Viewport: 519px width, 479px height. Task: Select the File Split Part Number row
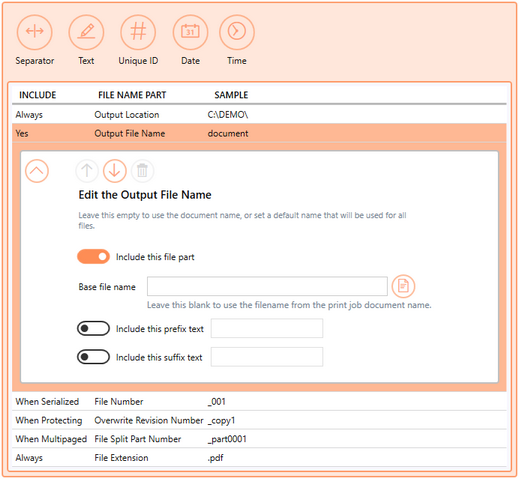click(259, 439)
